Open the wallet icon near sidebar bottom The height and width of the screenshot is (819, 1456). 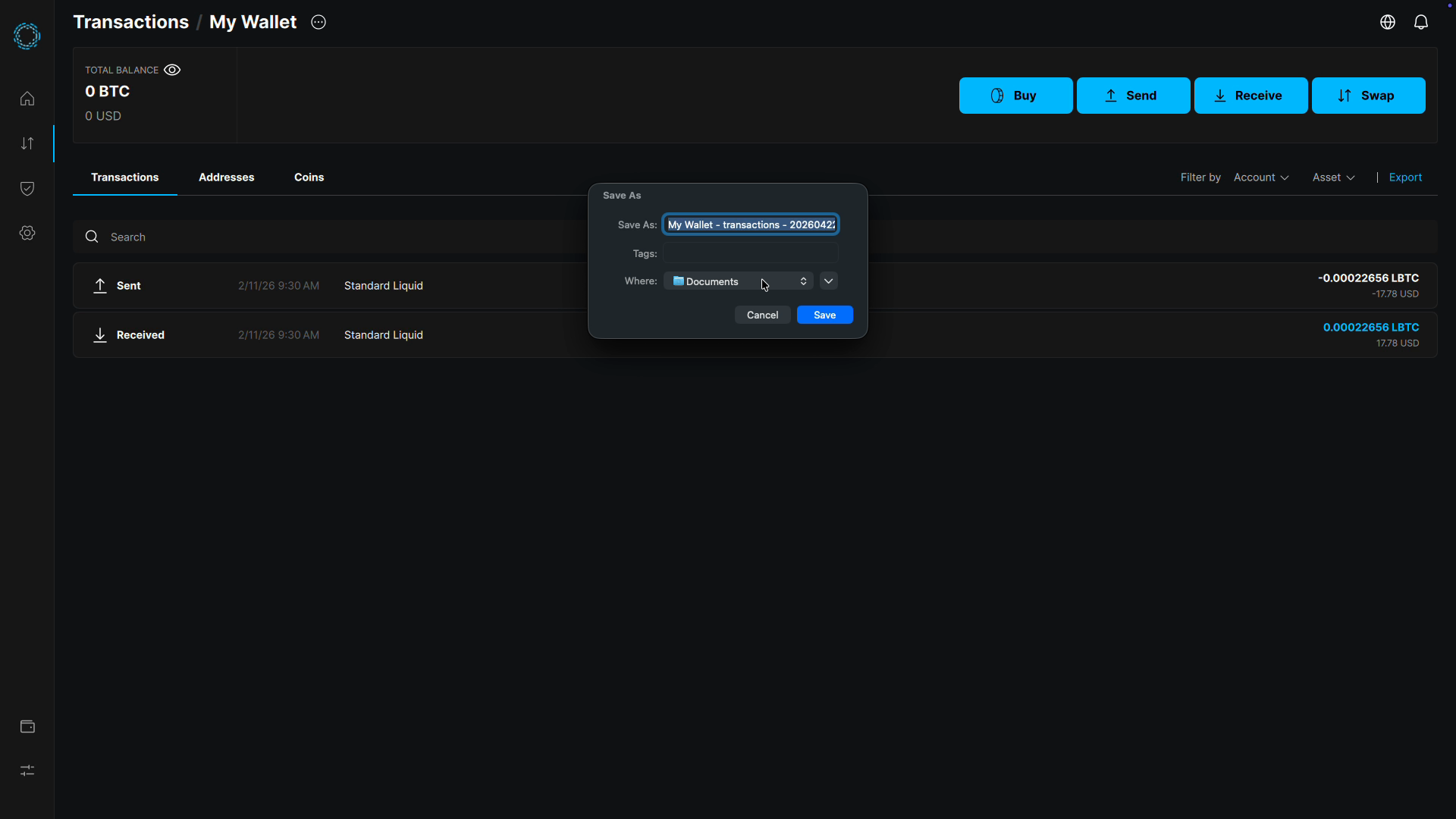(27, 726)
